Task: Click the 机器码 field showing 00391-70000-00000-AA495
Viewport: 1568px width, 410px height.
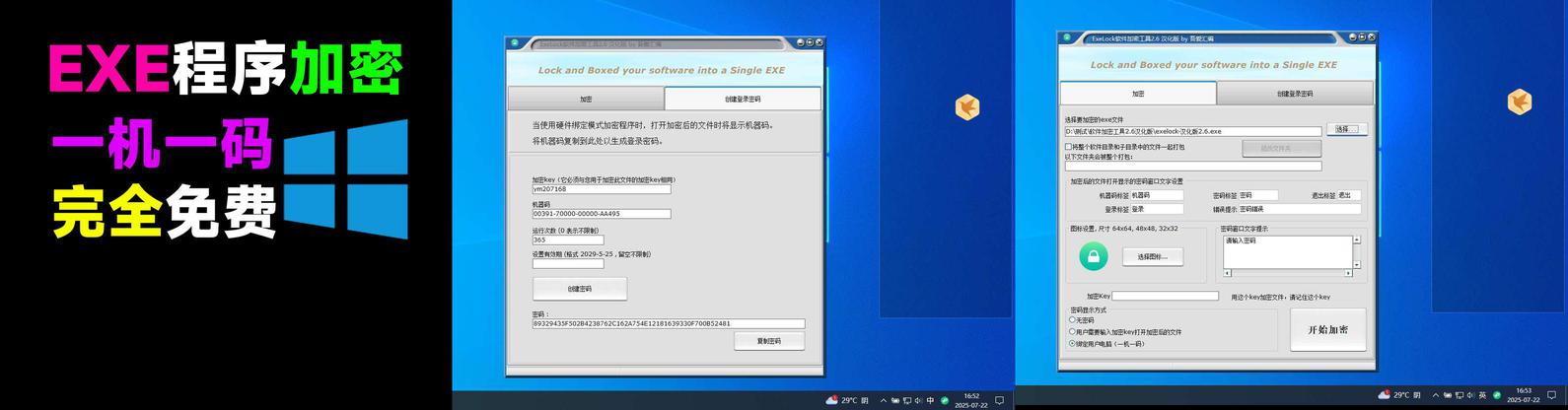Action: (x=602, y=214)
